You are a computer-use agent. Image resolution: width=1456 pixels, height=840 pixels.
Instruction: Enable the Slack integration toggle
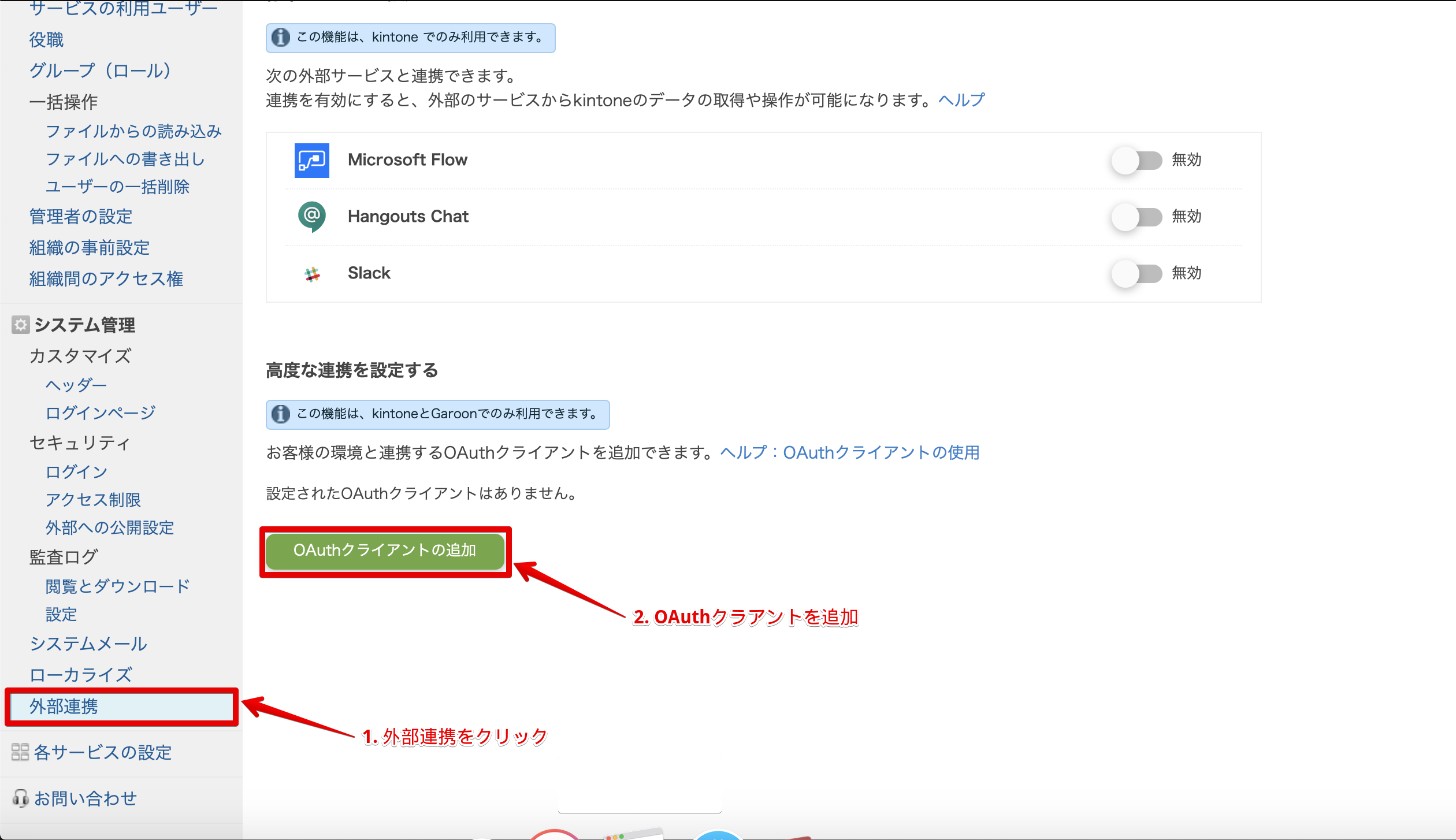pyautogui.click(x=1136, y=273)
